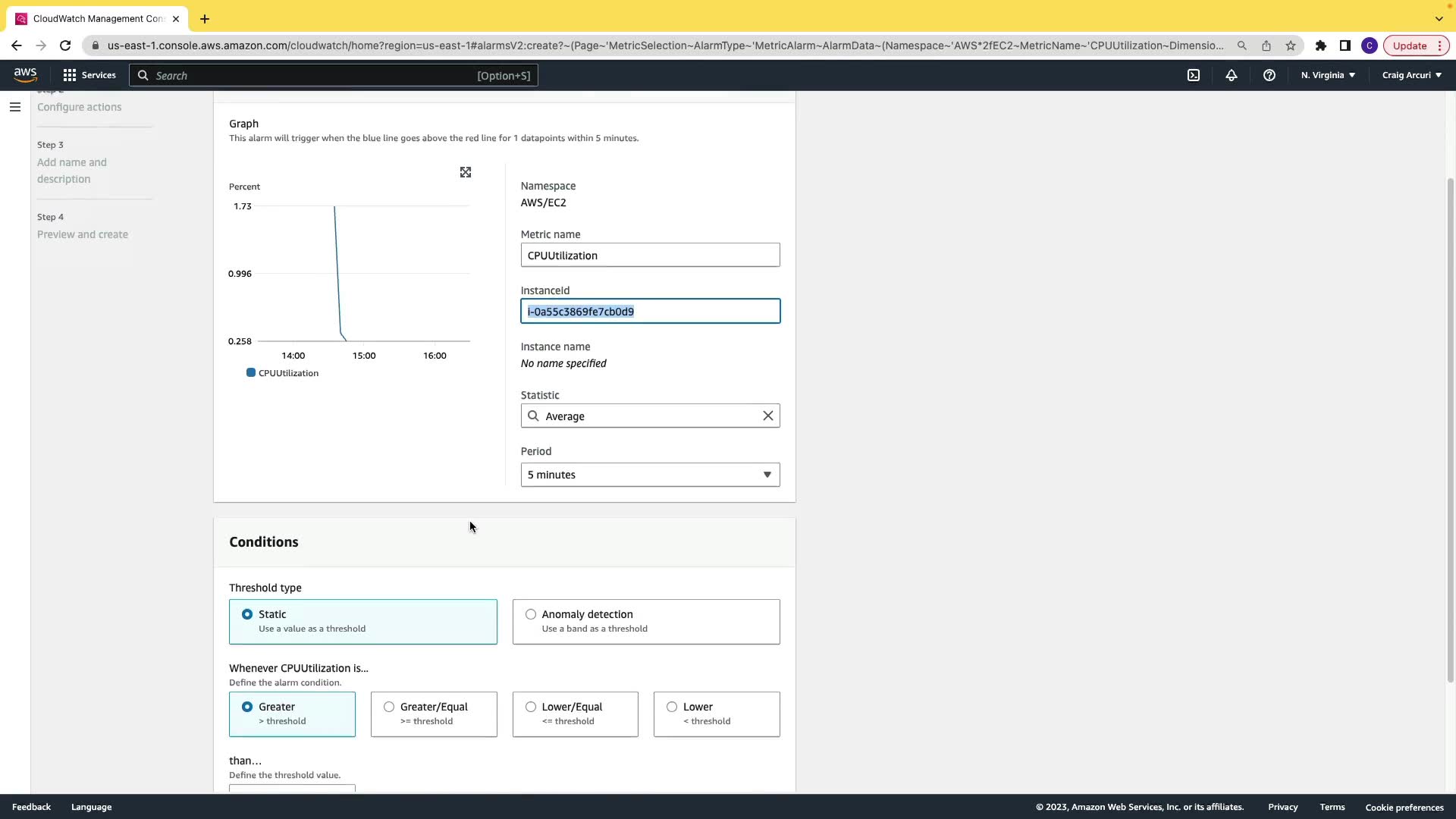This screenshot has width=1456, height=819.
Task: Open the notifications bell
Action: tap(1232, 75)
